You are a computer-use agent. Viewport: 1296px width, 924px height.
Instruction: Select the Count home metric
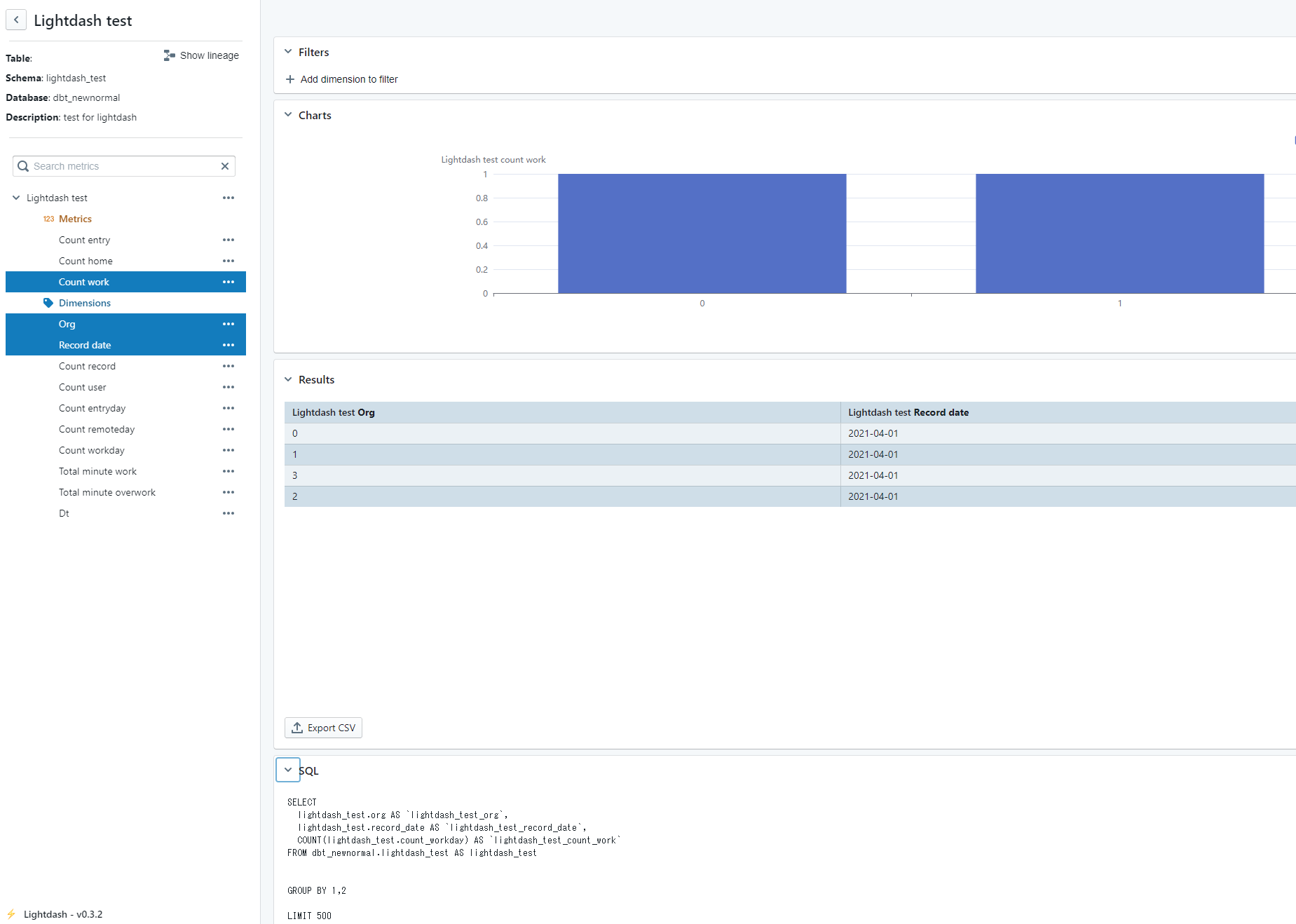tap(86, 261)
